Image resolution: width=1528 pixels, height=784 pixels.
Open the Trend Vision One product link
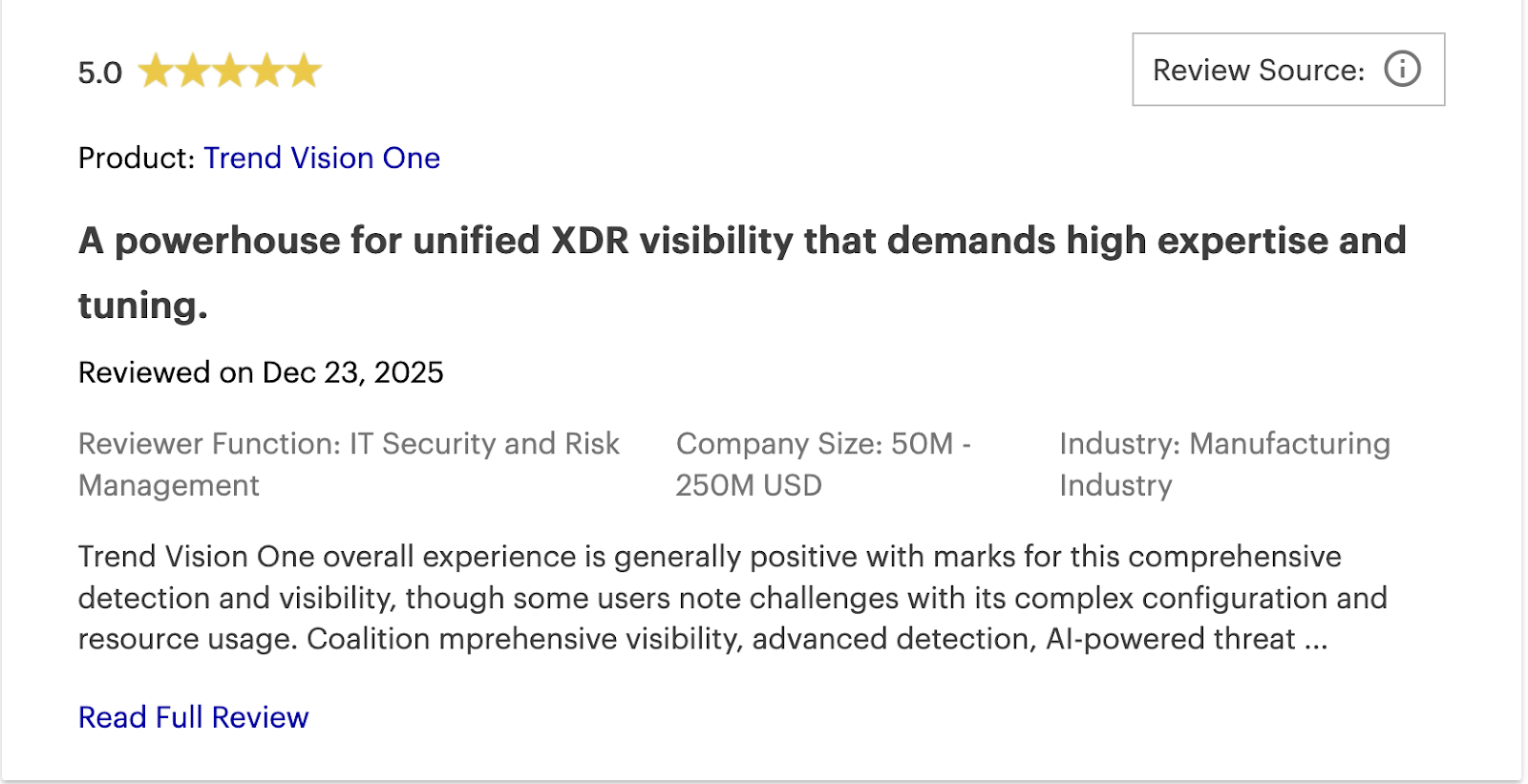point(322,158)
